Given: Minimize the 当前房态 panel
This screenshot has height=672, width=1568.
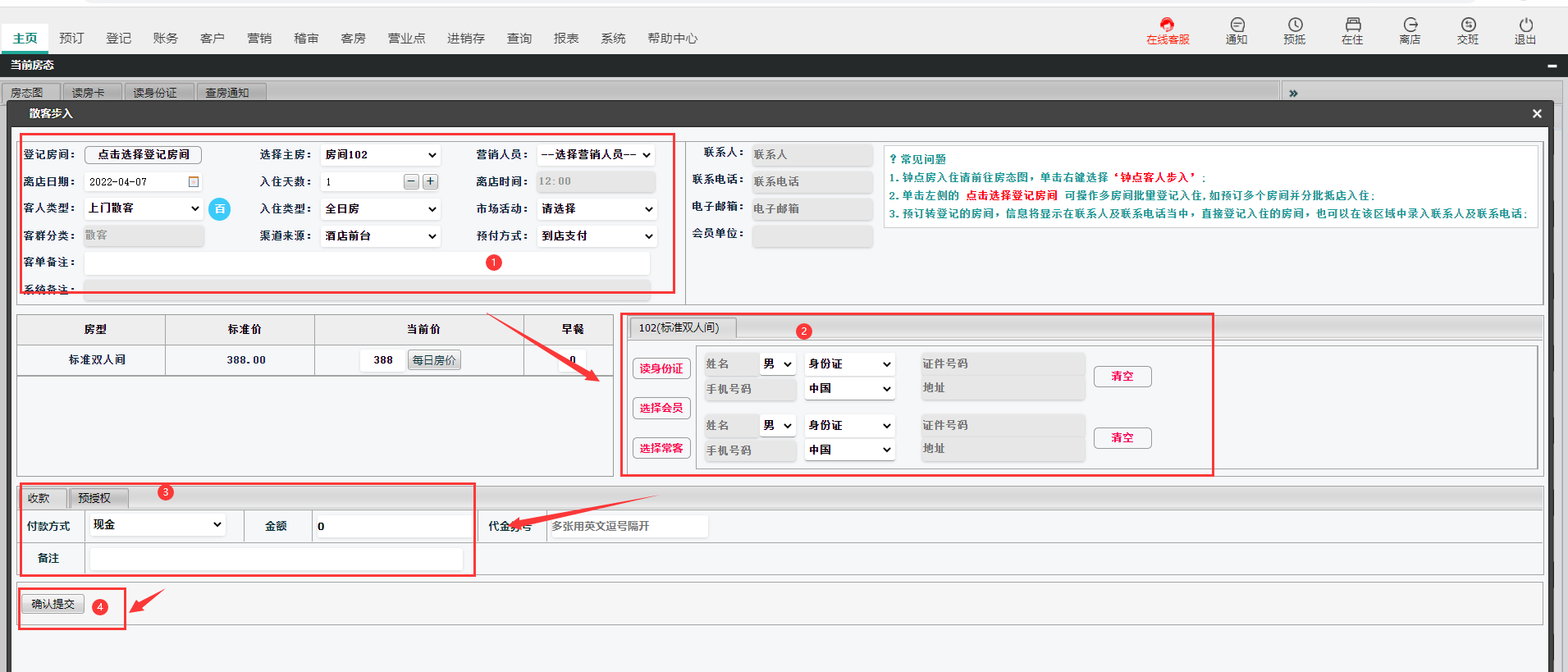Looking at the screenshot, I should 1552,66.
